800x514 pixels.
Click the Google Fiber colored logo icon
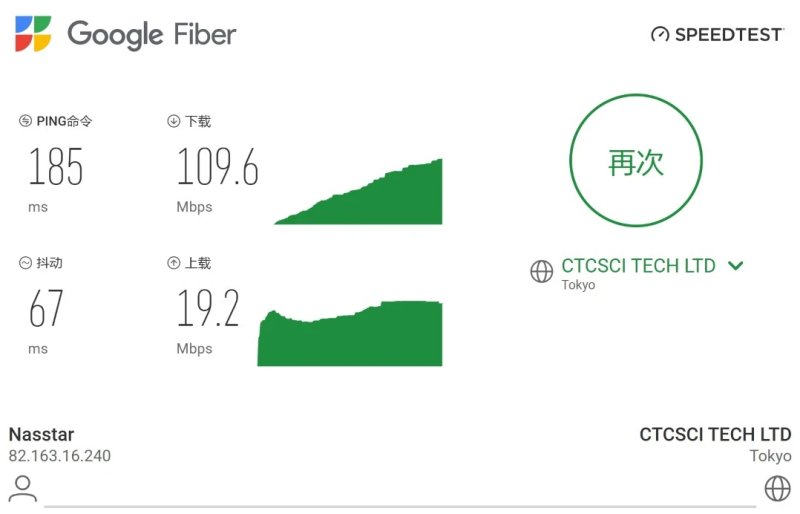(33, 34)
